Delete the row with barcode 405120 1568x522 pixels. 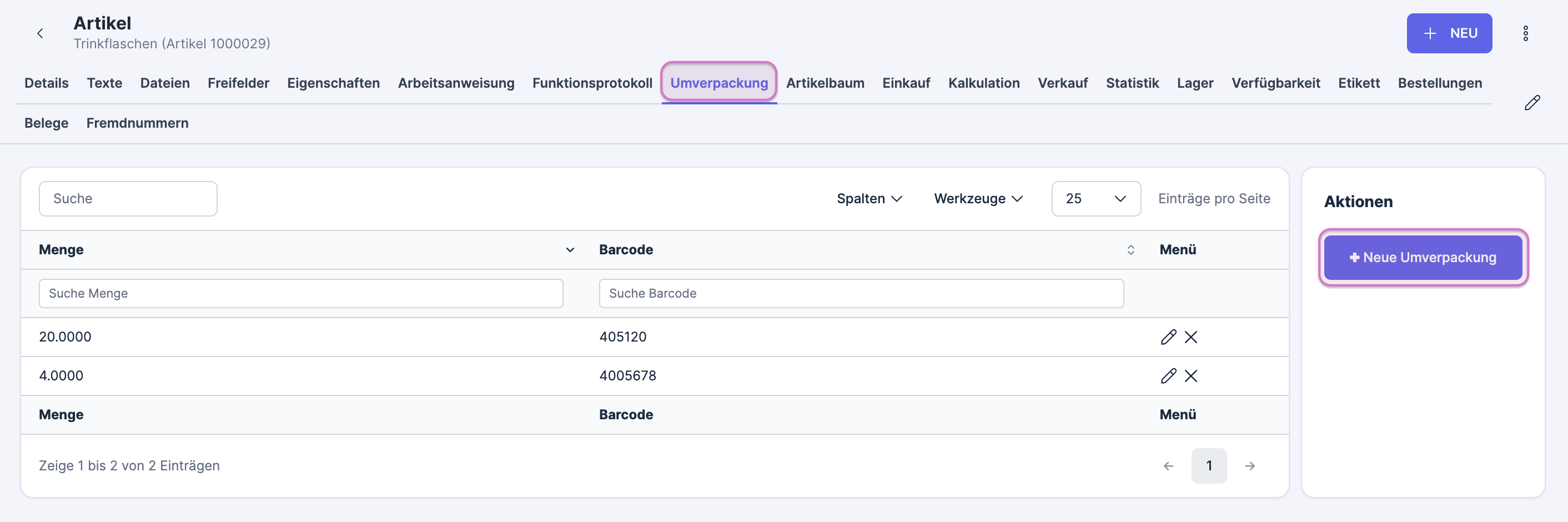[x=1190, y=337]
